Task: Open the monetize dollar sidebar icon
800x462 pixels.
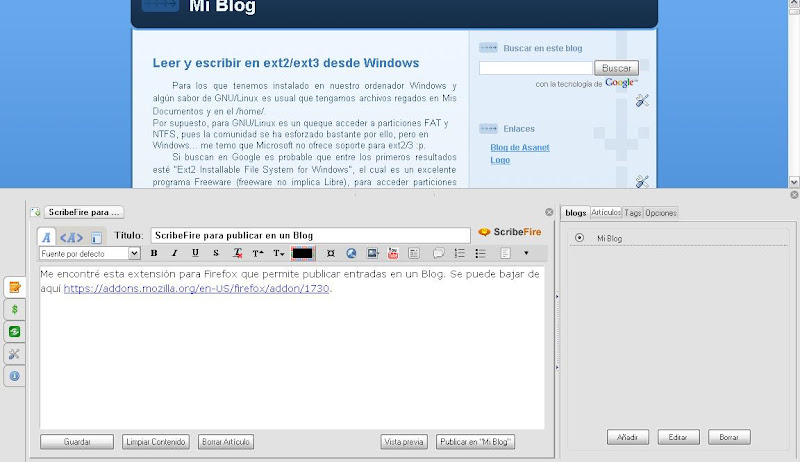Action: click(14, 309)
